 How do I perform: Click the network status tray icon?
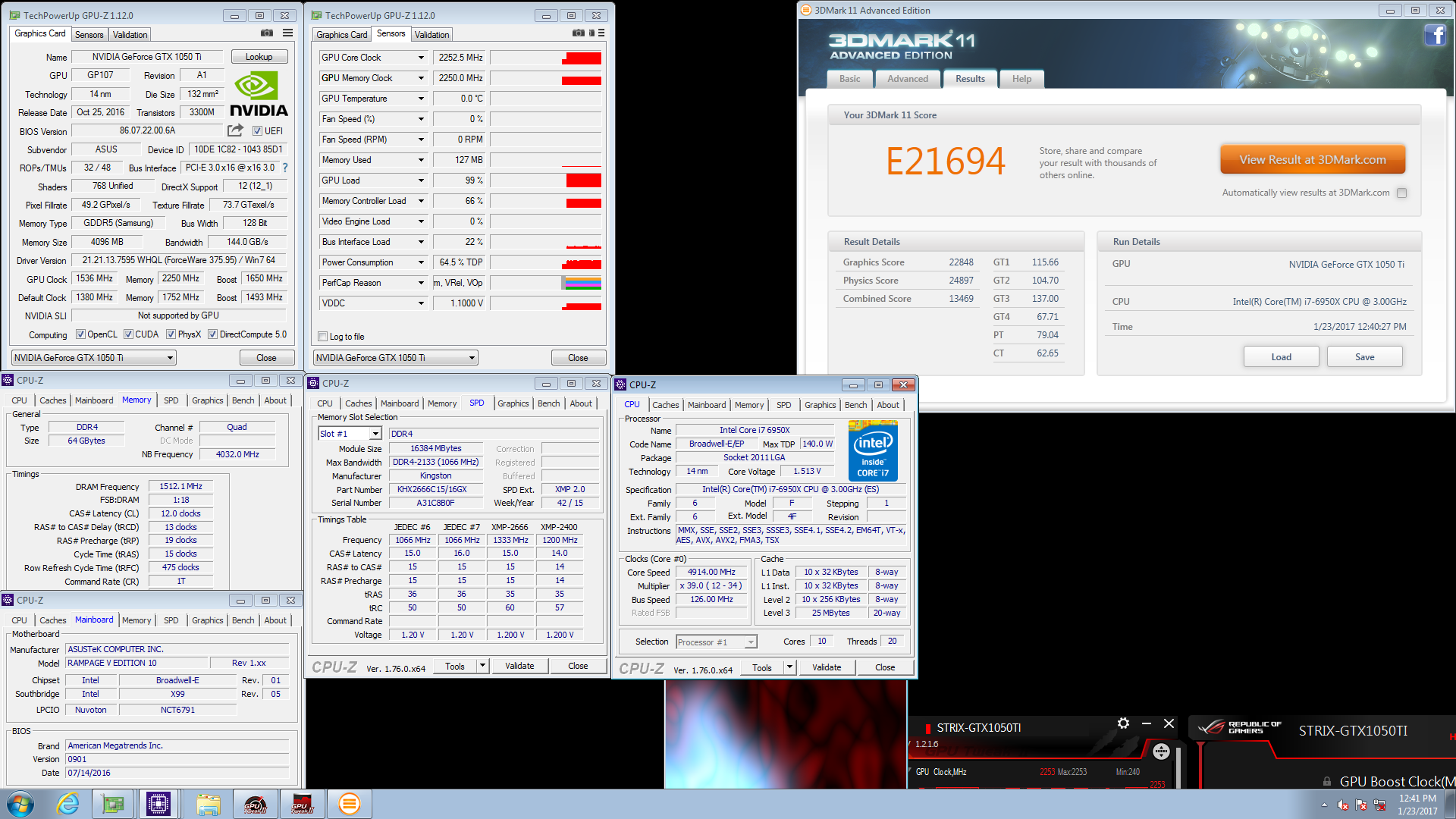click(1380, 805)
